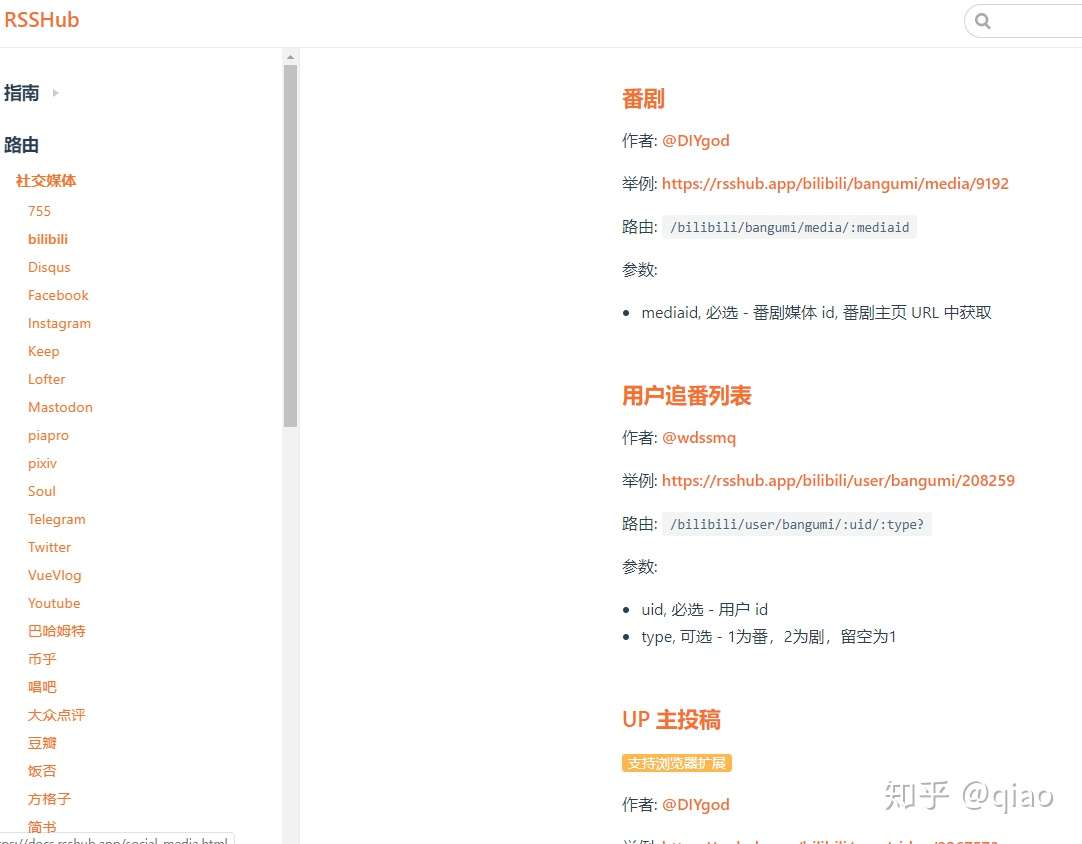
Task: Click the type 可选 parameter line
Action: coord(769,636)
